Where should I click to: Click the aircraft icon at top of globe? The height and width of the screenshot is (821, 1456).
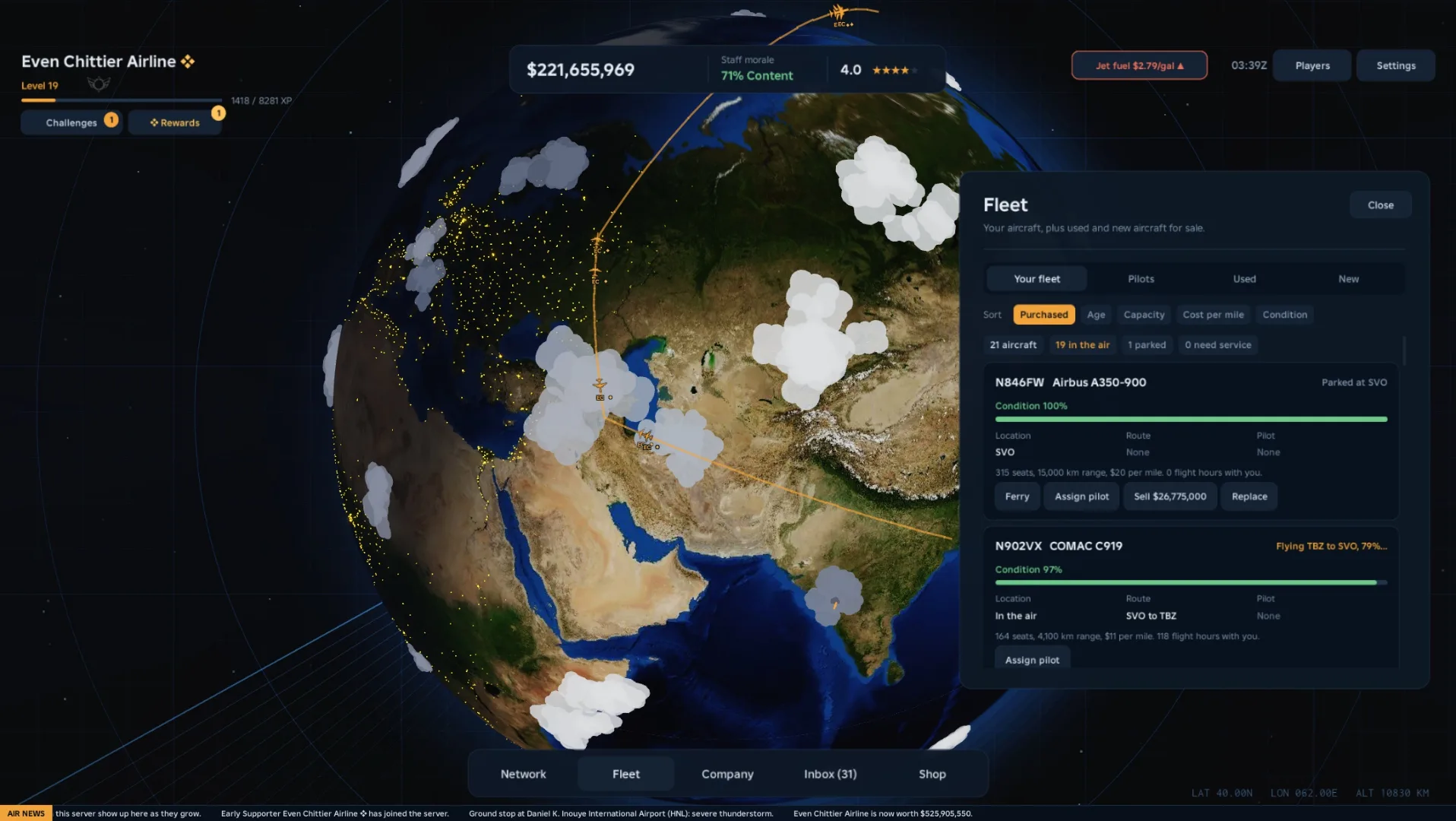837,12
